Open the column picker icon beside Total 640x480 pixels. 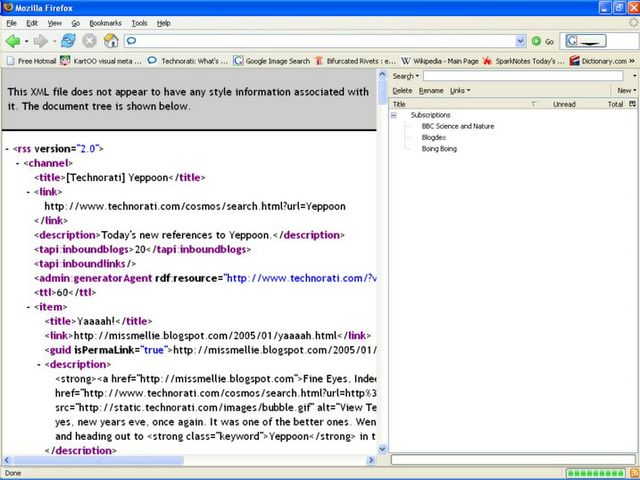coord(632,104)
